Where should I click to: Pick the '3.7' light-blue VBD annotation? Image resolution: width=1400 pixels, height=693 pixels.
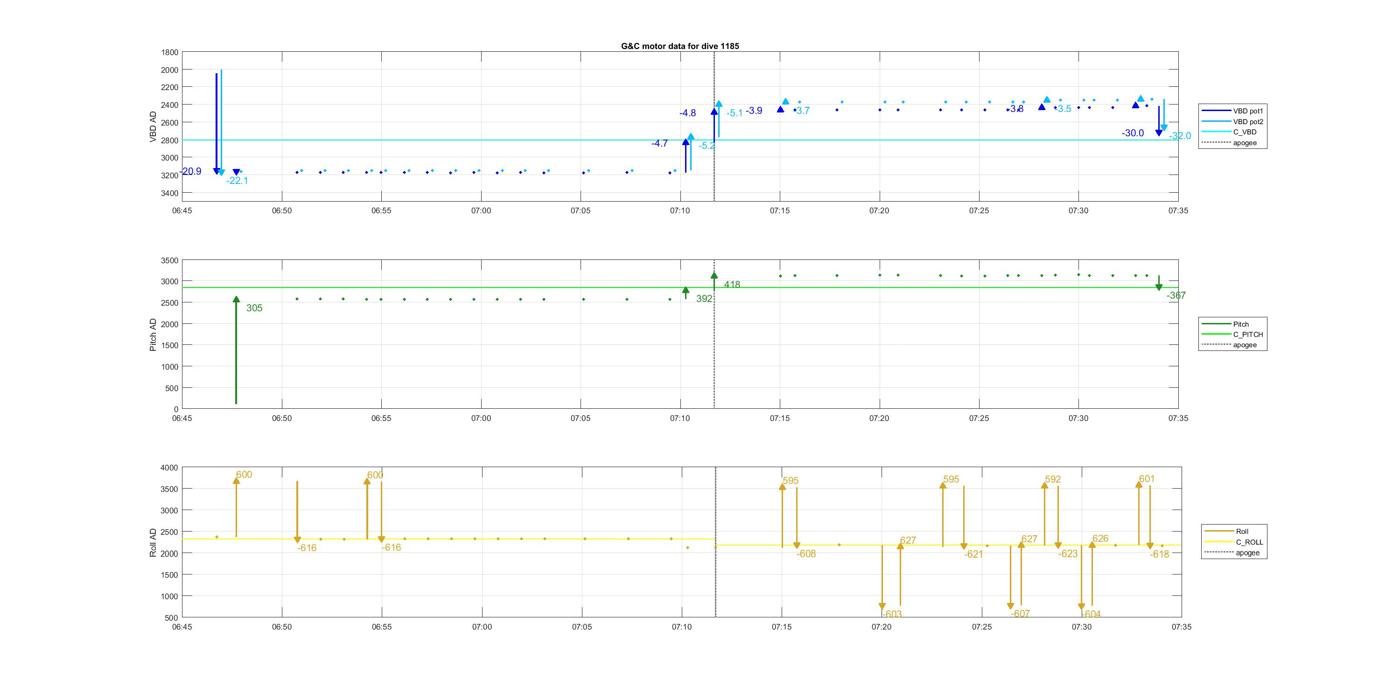803,111
